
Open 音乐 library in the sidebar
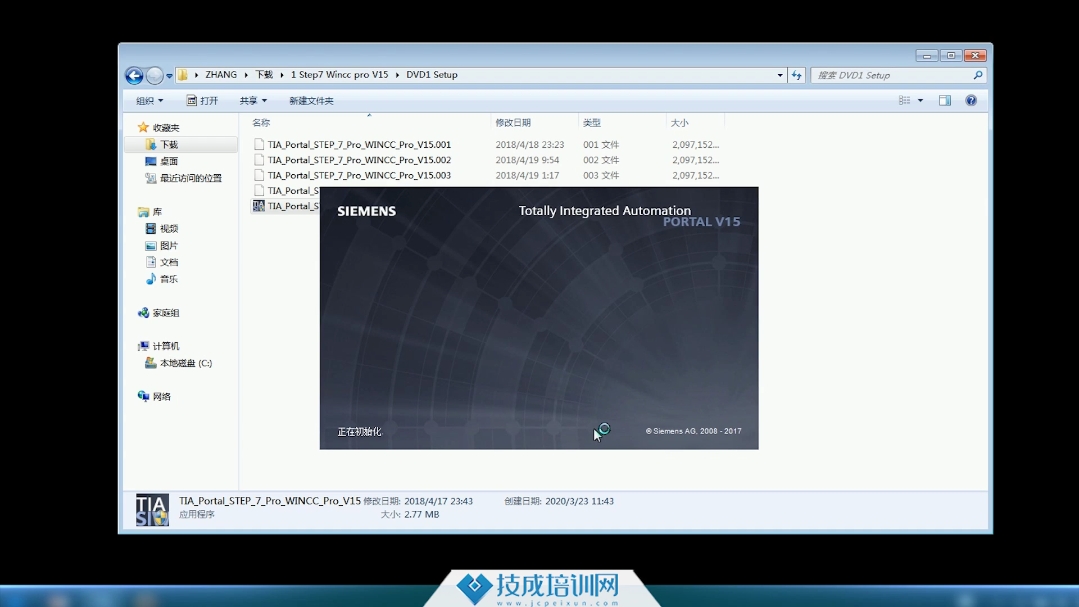click(169, 279)
